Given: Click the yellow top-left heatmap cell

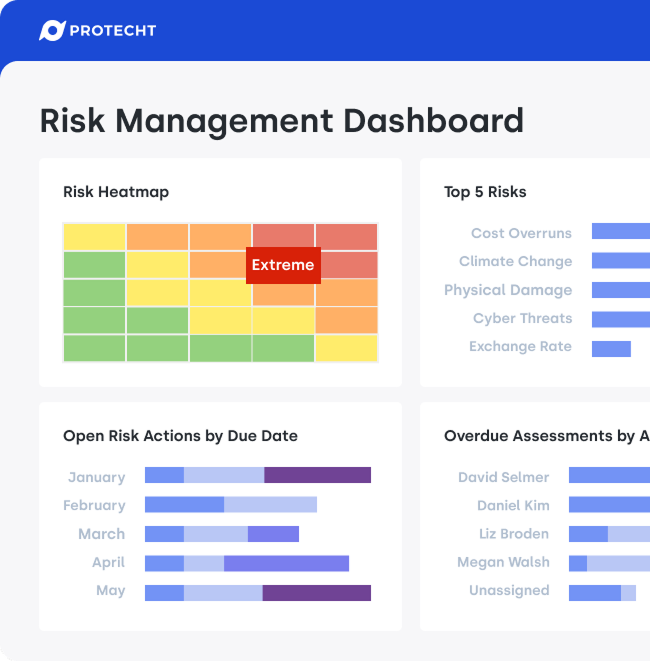Looking at the screenshot, I should [94, 237].
